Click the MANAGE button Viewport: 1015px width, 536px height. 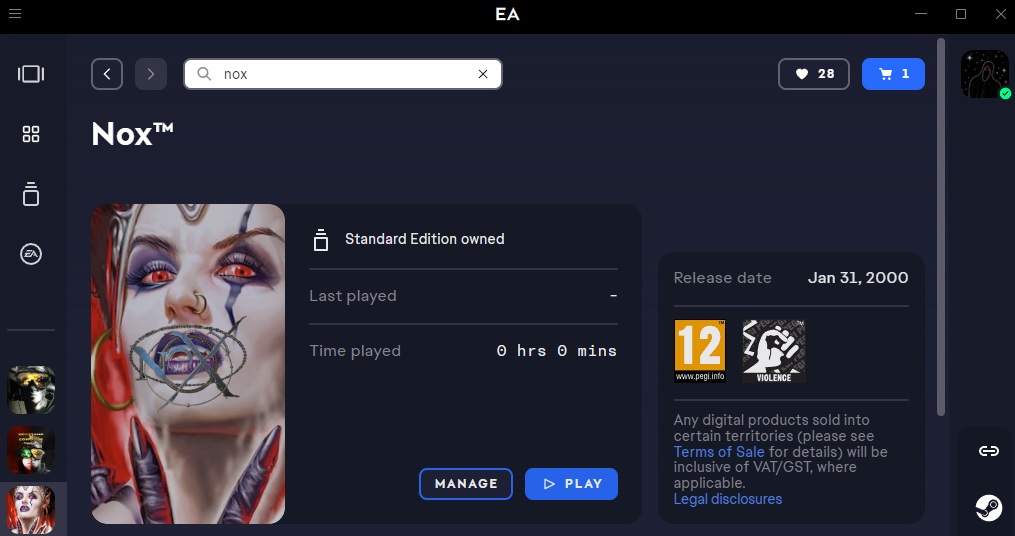point(466,484)
